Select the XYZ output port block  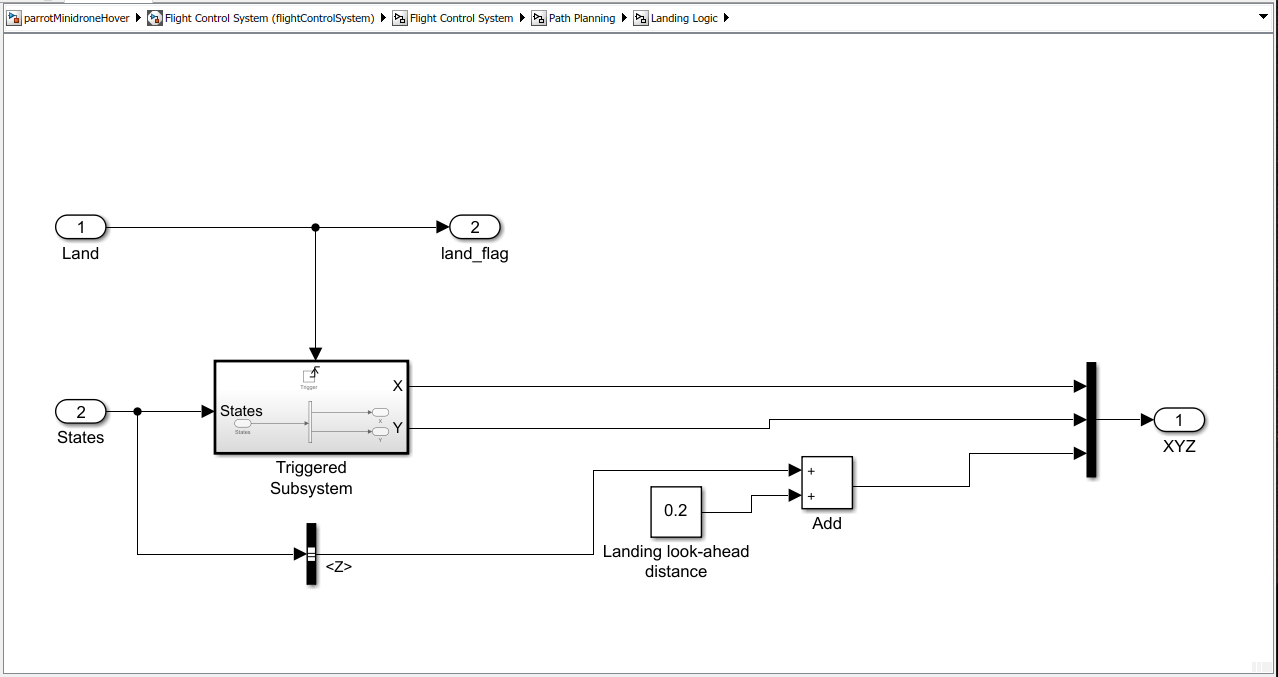click(x=1179, y=420)
